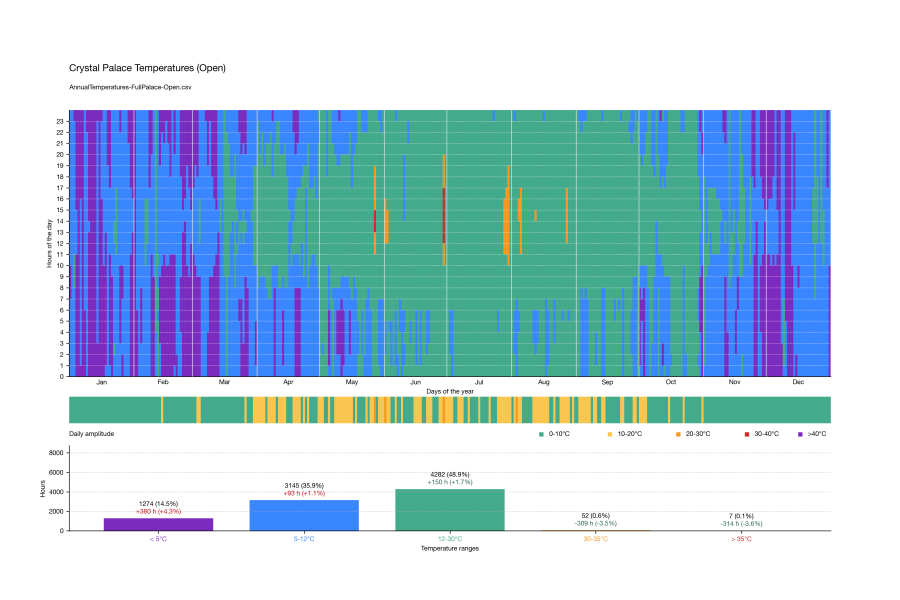The image size is (900, 600).
Task: Click the purple >40°C legend swatch
Action: coord(800,434)
